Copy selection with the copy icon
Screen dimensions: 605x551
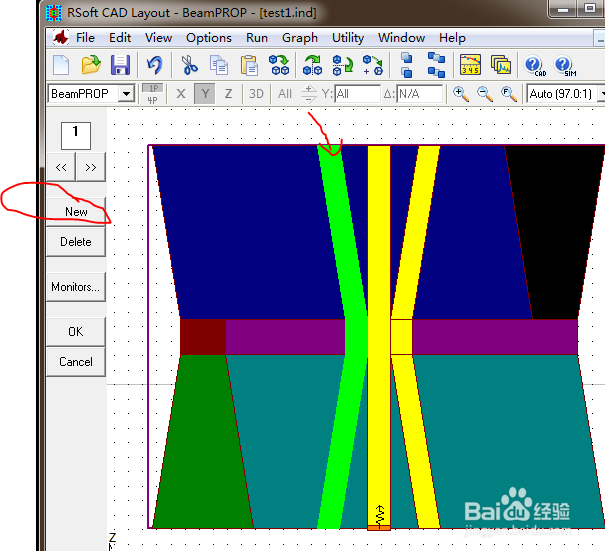click(218, 65)
